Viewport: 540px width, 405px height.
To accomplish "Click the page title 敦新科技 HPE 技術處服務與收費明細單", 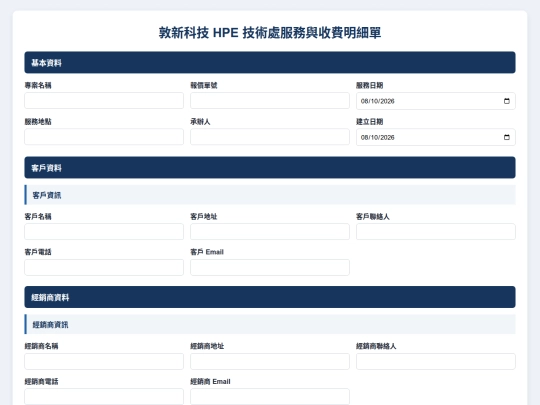I will point(270,33).
